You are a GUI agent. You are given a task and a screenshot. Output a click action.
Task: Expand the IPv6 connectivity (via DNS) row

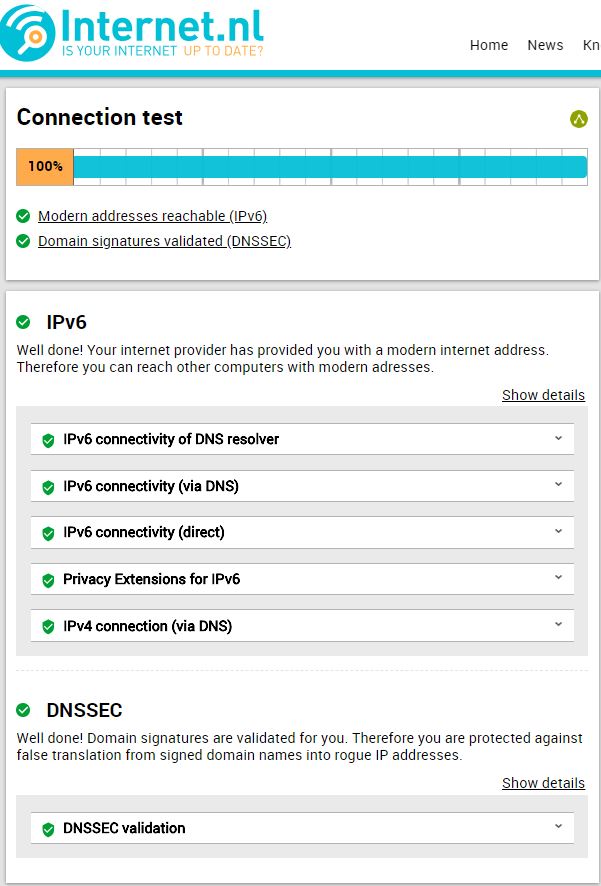(x=302, y=486)
